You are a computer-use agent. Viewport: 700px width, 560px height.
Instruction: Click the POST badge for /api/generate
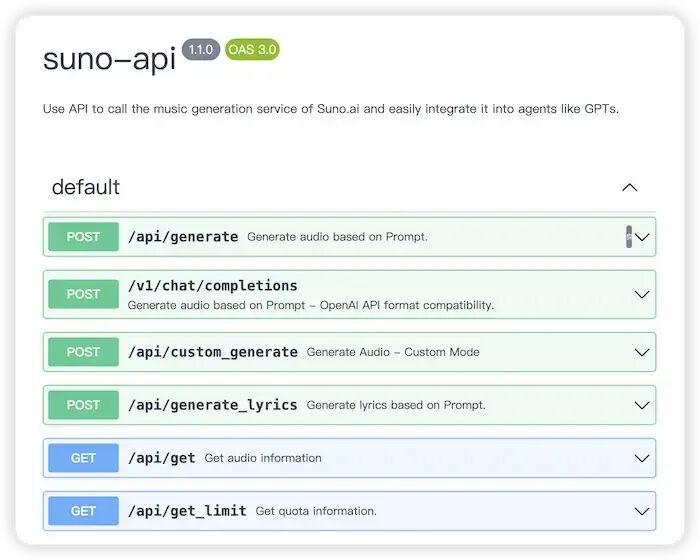click(x=83, y=237)
